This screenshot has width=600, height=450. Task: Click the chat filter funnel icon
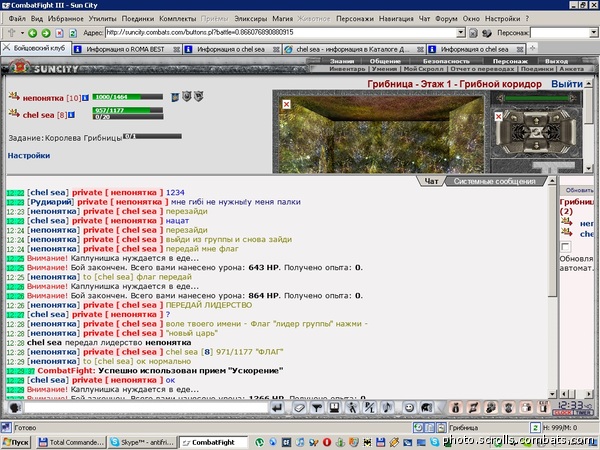coord(316,408)
